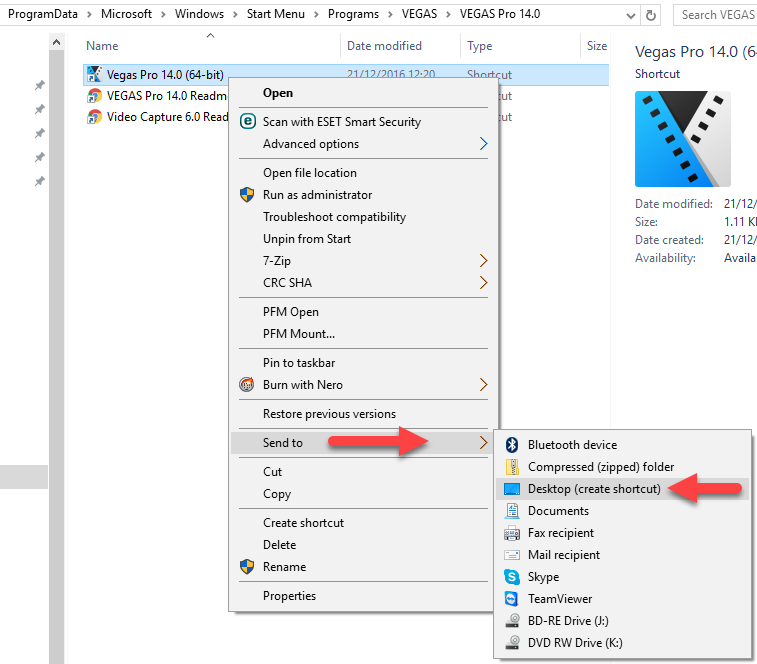Screen dimensions: 757x664
Task: Click the refresh button in address bar
Action: 652,15
